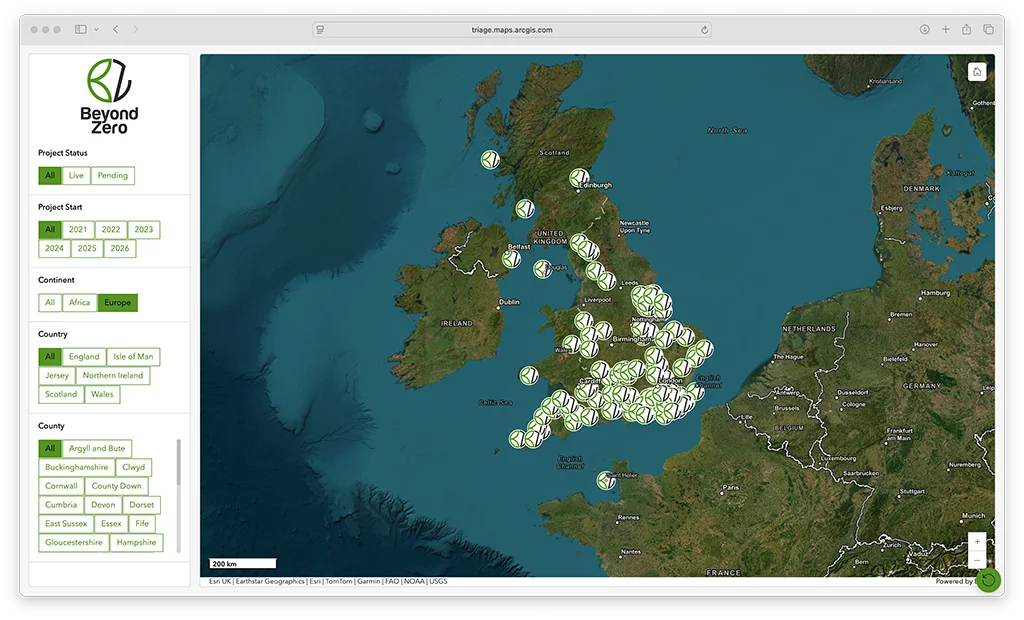Zoom in with the plus map button
The height and width of the screenshot is (620, 1024).
tap(977, 542)
